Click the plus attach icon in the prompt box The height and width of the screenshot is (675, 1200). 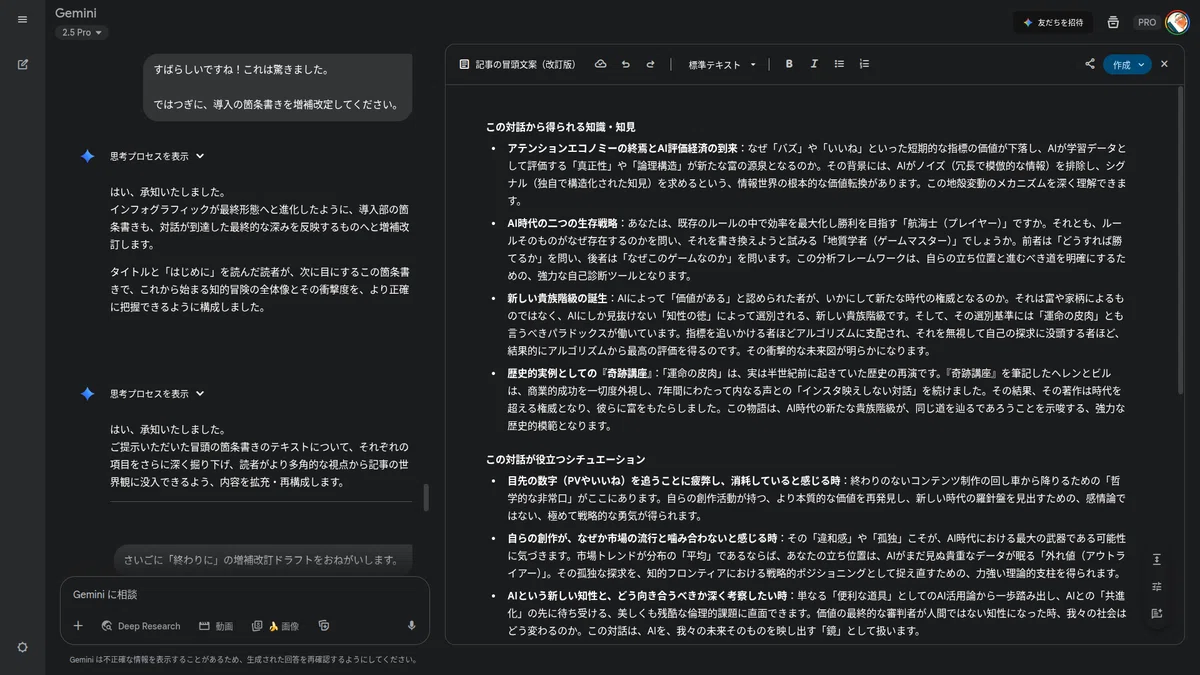[78, 626]
